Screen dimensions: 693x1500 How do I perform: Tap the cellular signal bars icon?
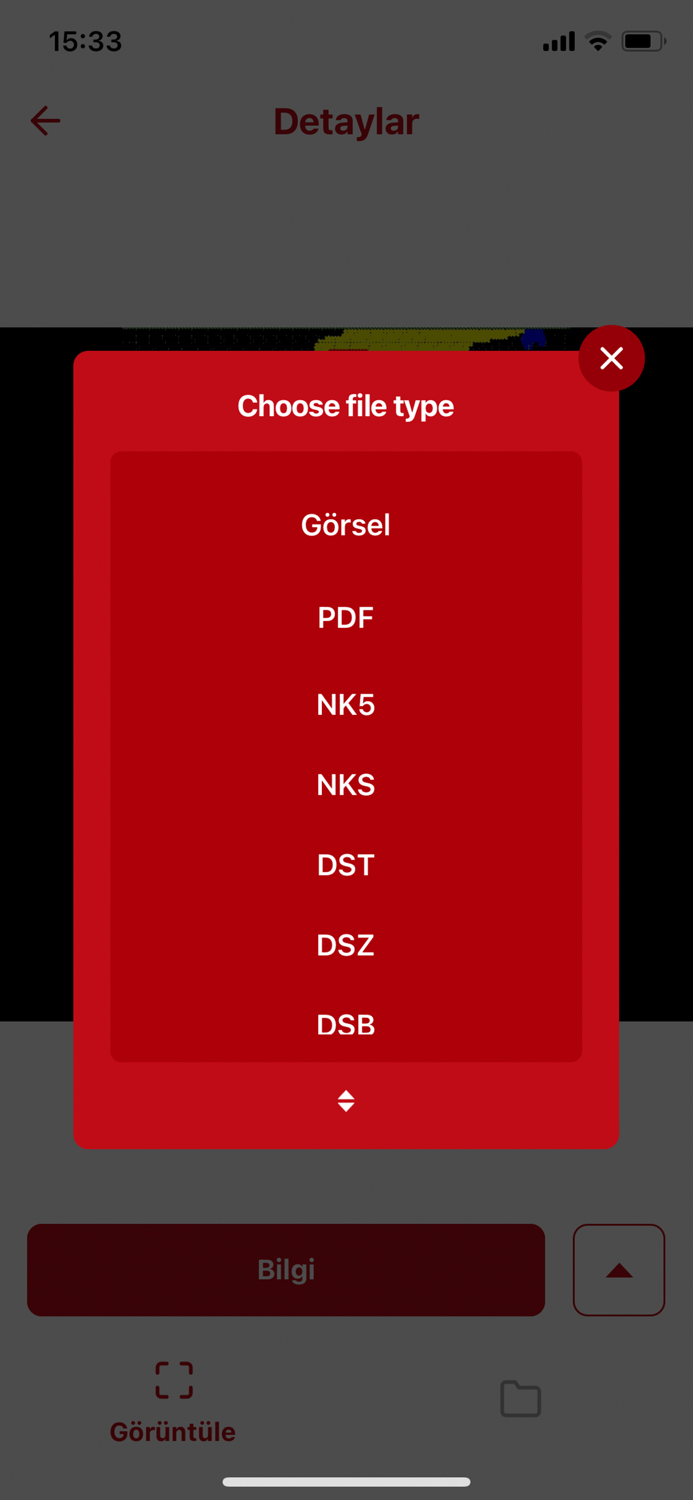tap(558, 42)
